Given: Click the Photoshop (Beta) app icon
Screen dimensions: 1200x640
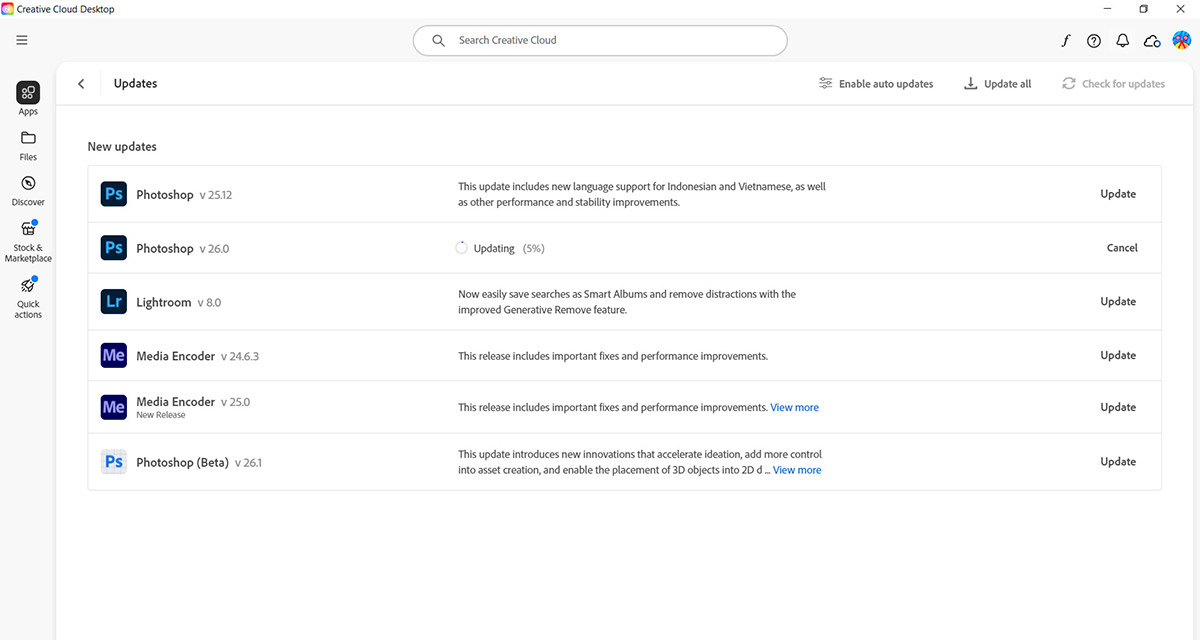Looking at the screenshot, I should [114, 462].
